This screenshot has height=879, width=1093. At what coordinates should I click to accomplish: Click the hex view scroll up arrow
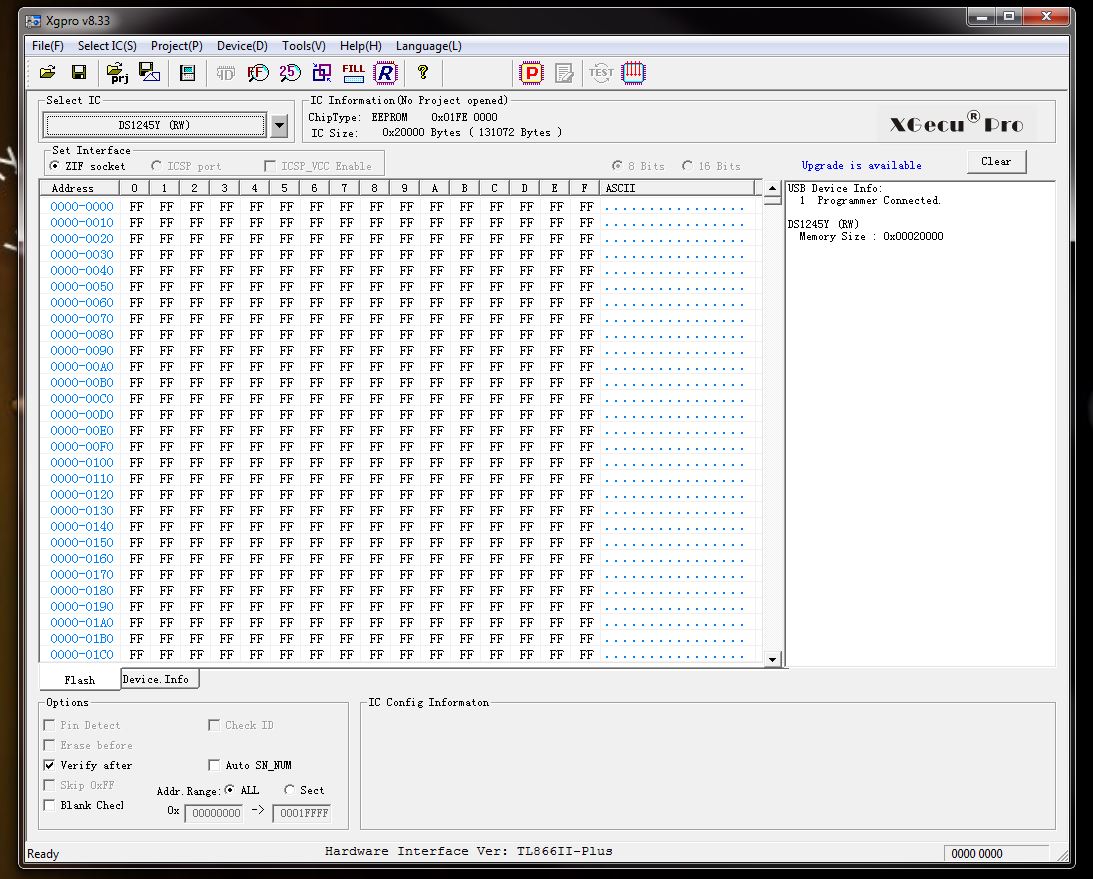[772, 188]
